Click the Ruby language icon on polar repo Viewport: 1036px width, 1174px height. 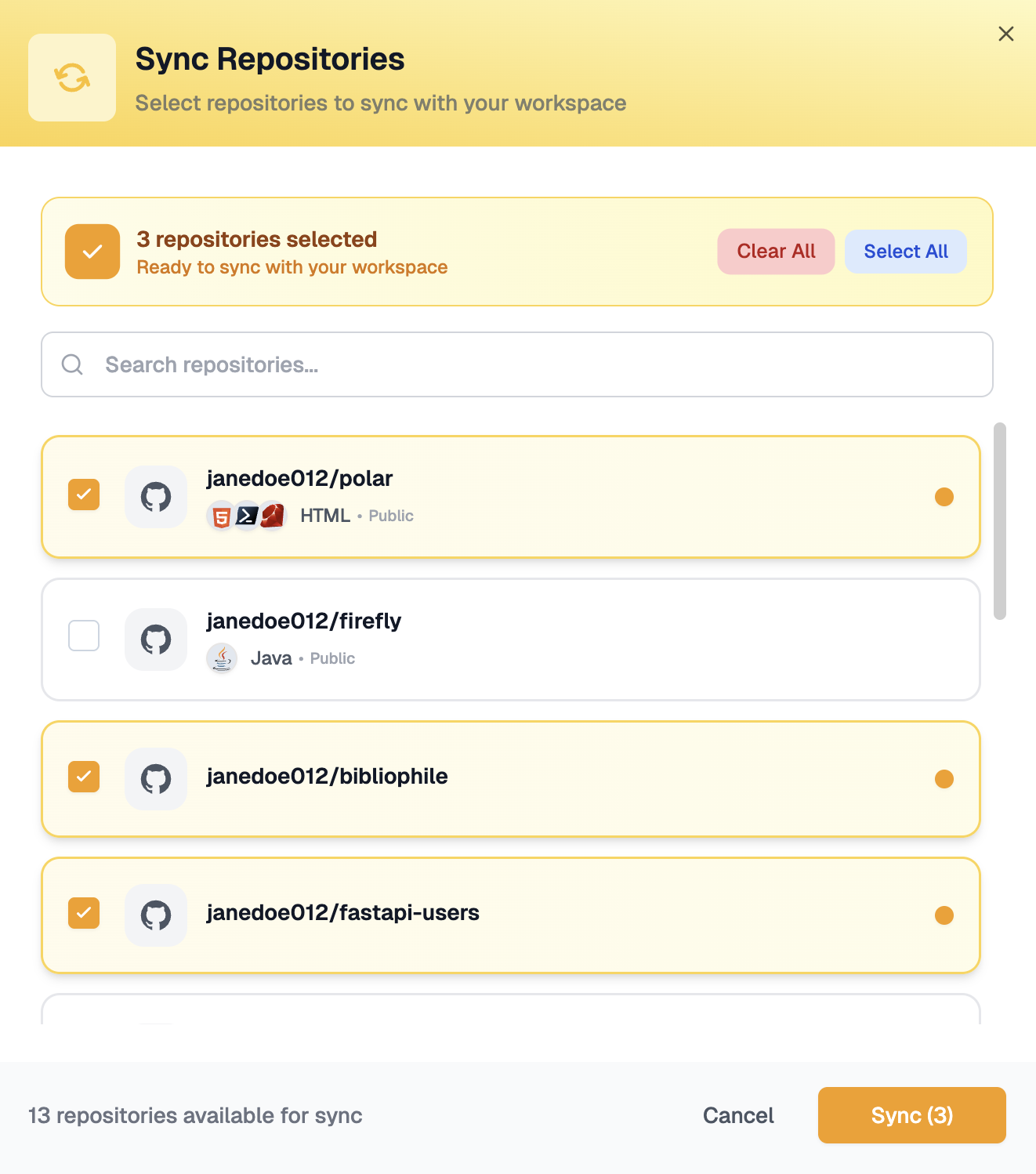coord(273,516)
